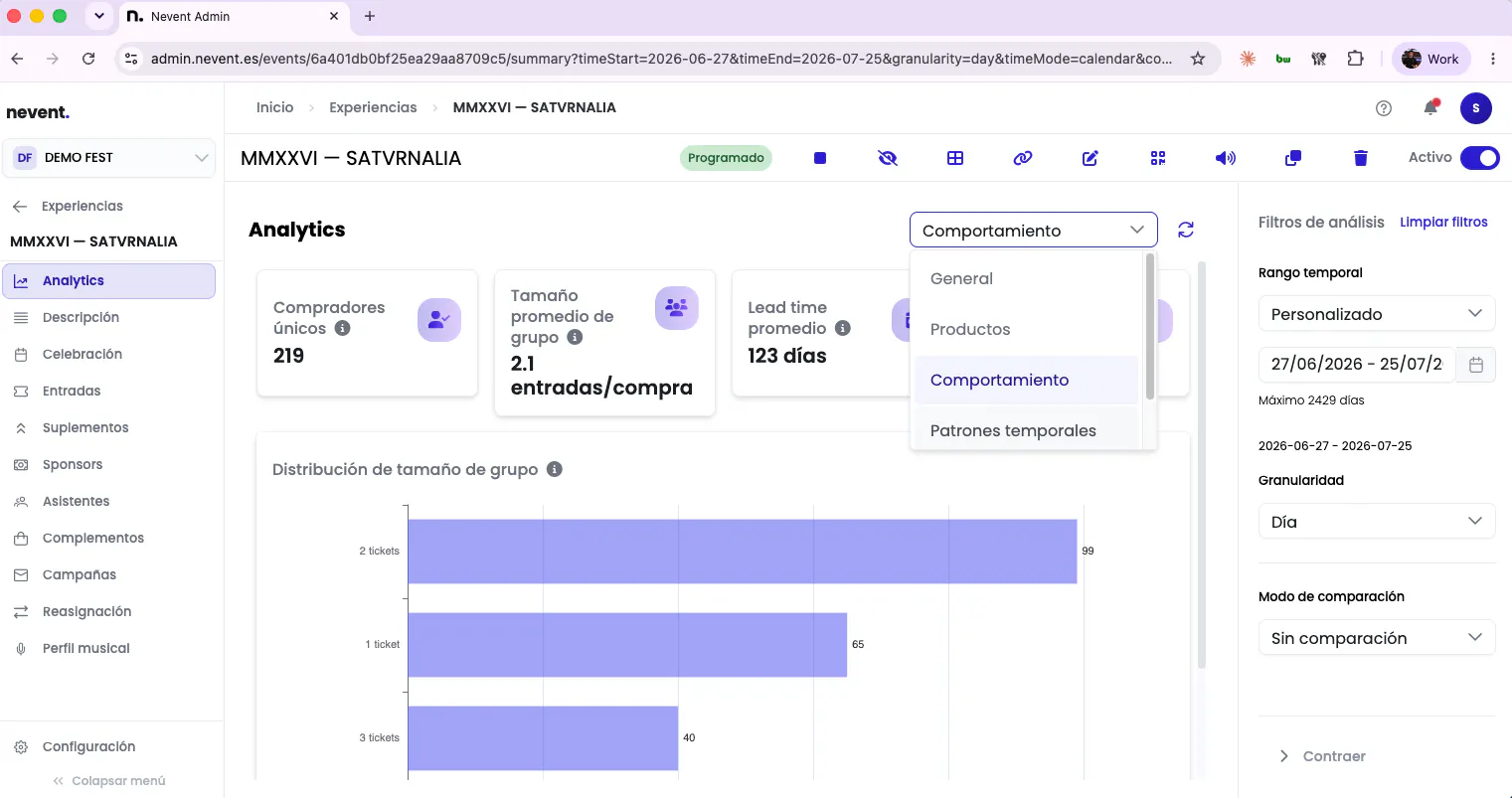Select Productos from the analytics list
The width and height of the screenshot is (1512, 798).
[x=1026, y=330]
